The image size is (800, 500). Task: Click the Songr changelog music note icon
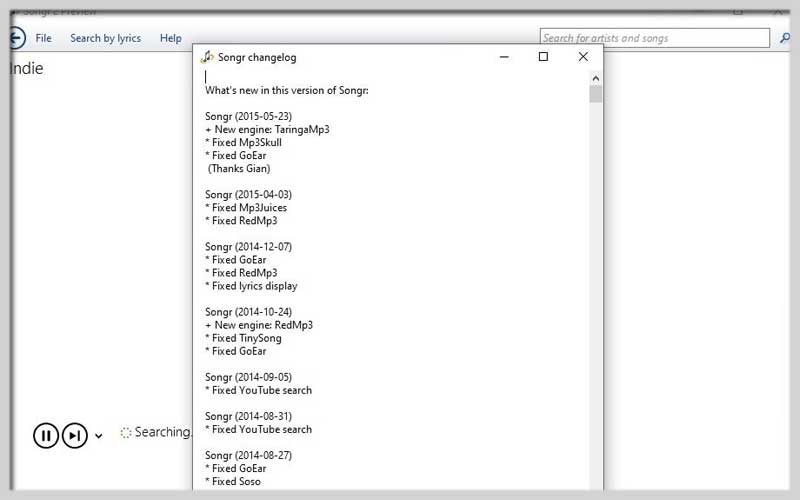tap(207, 57)
